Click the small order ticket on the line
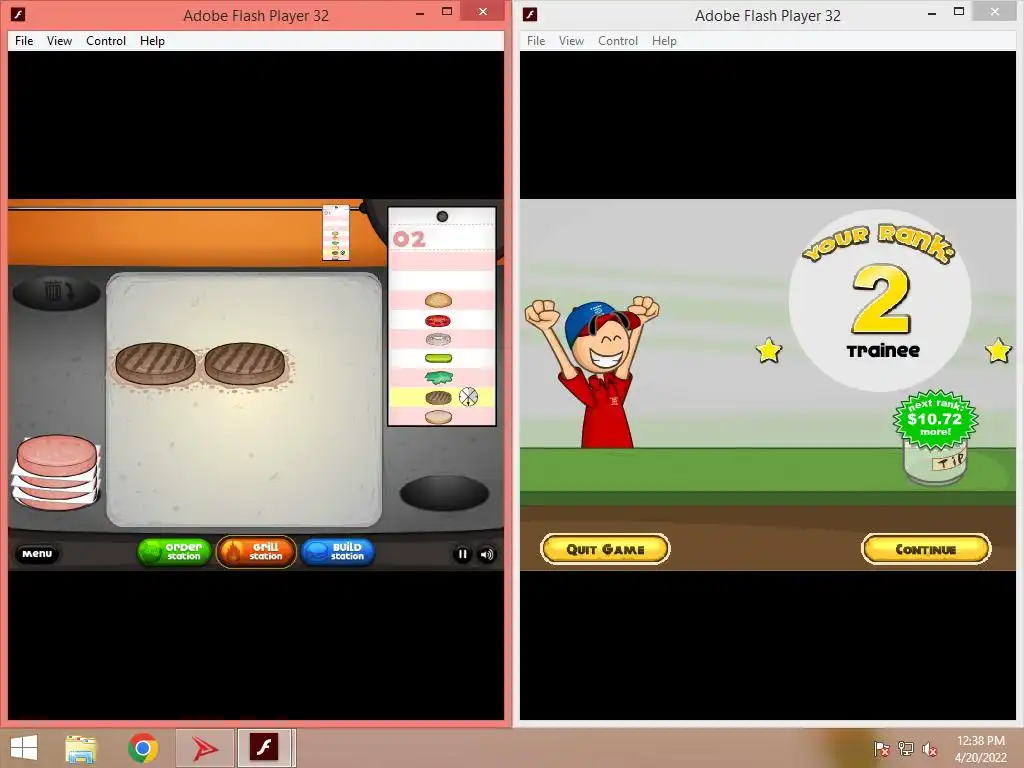1024x768 pixels. tap(336, 232)
